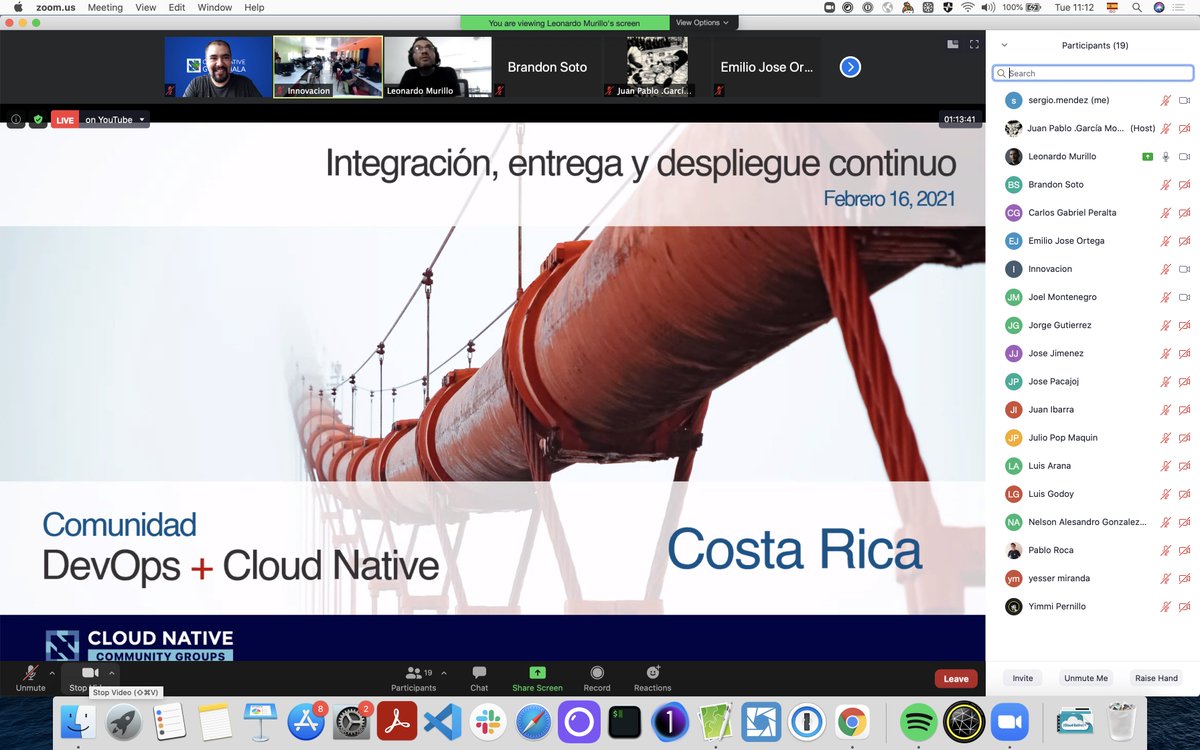Open the View Options dropdown

(x=702, y=22)
